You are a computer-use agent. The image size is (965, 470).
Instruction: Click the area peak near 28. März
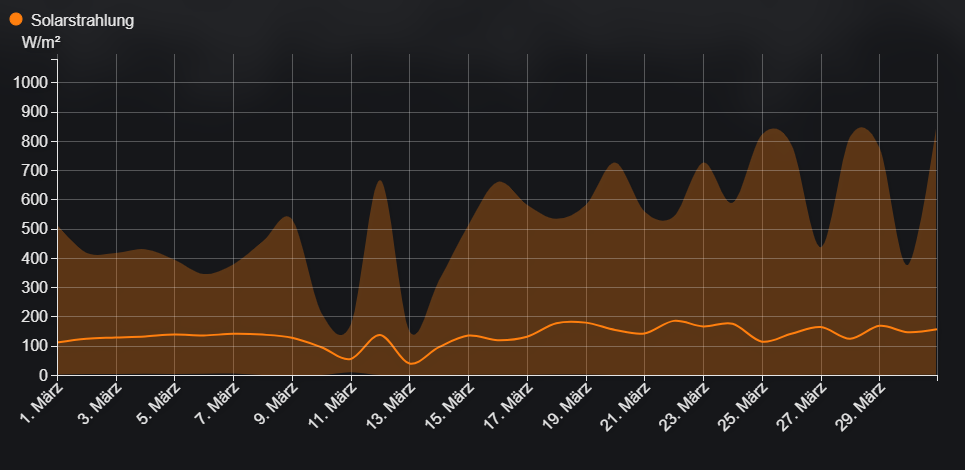[x=860, y=128]
